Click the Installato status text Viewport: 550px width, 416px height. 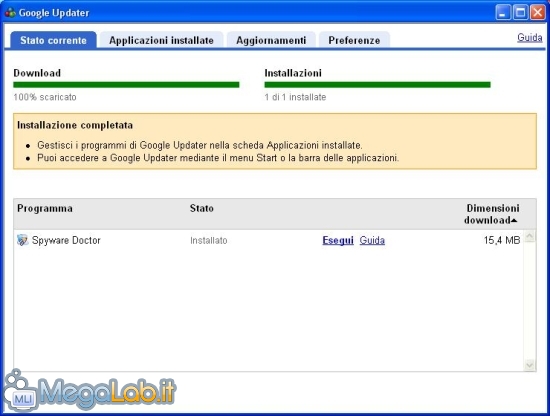tap(209, 241)
